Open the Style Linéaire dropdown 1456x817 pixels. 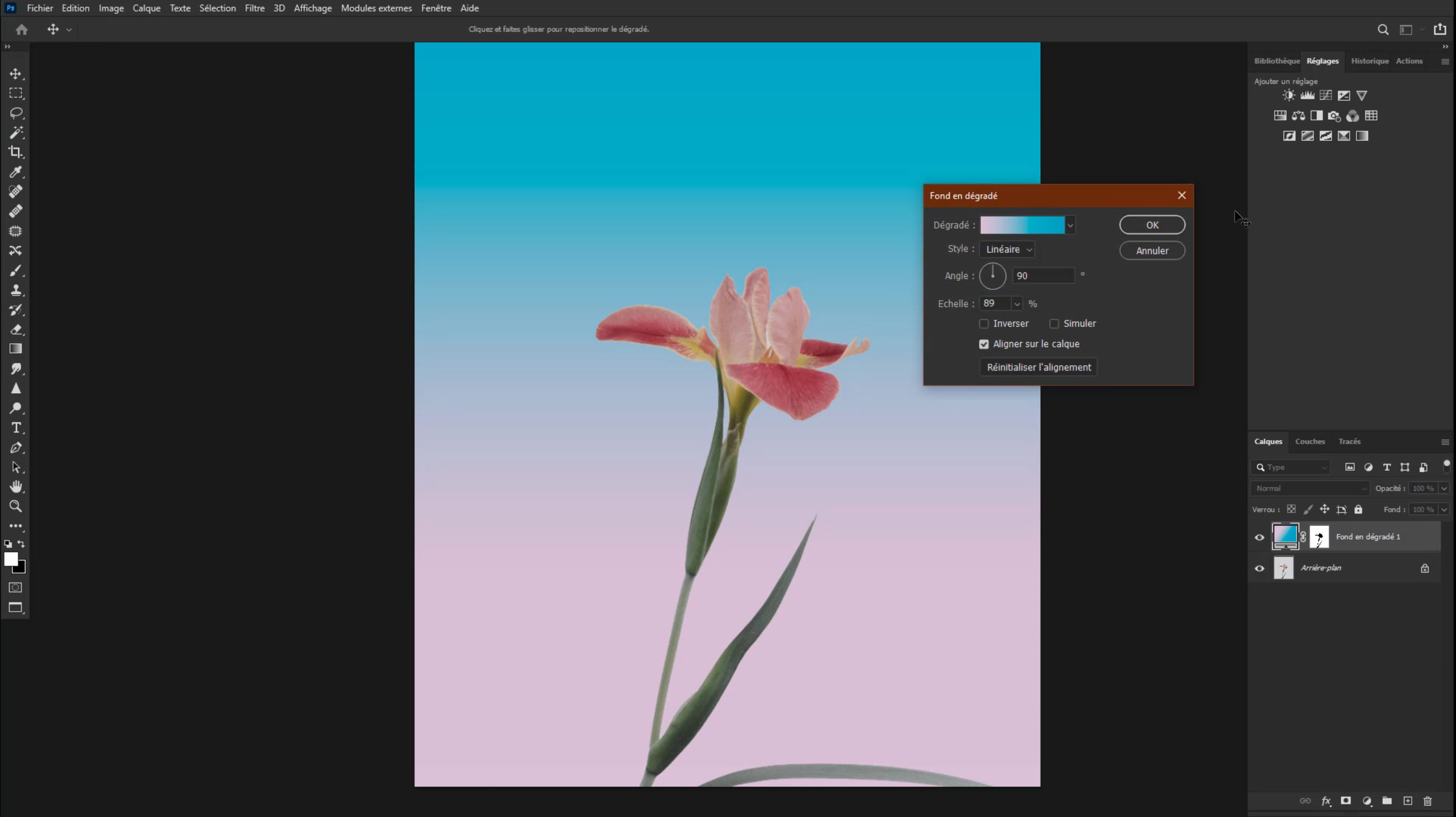tap(1008, 249)
